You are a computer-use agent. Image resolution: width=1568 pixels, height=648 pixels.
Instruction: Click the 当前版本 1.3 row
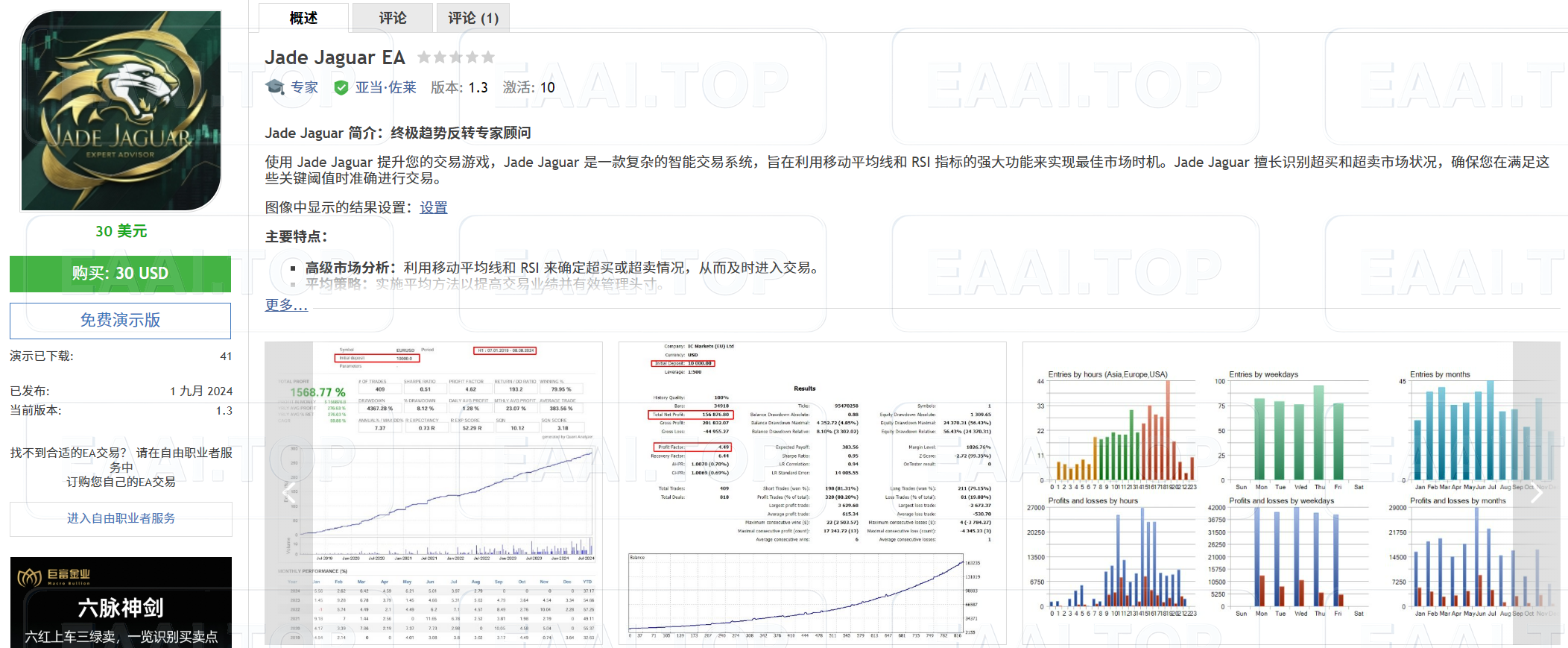(121, 410)
